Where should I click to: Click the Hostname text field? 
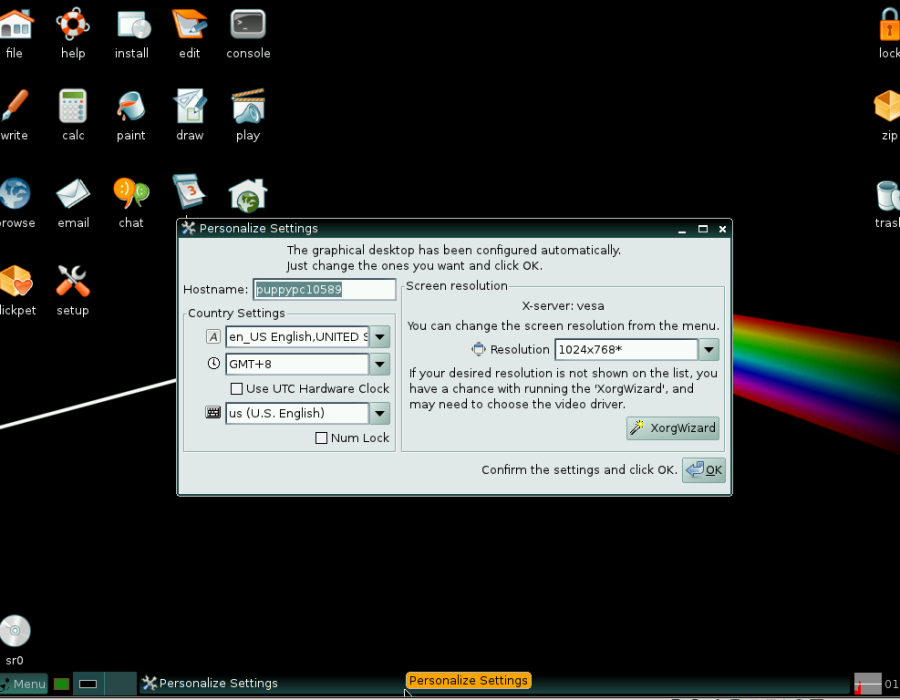[x=324, y=289]
